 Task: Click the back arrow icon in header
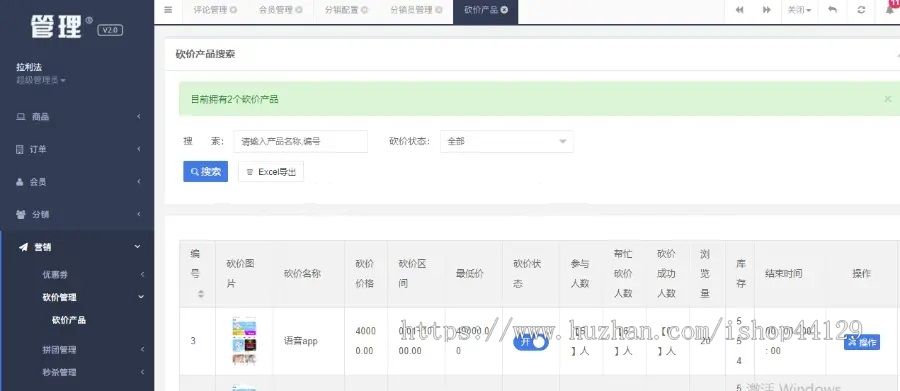(832, 10)
